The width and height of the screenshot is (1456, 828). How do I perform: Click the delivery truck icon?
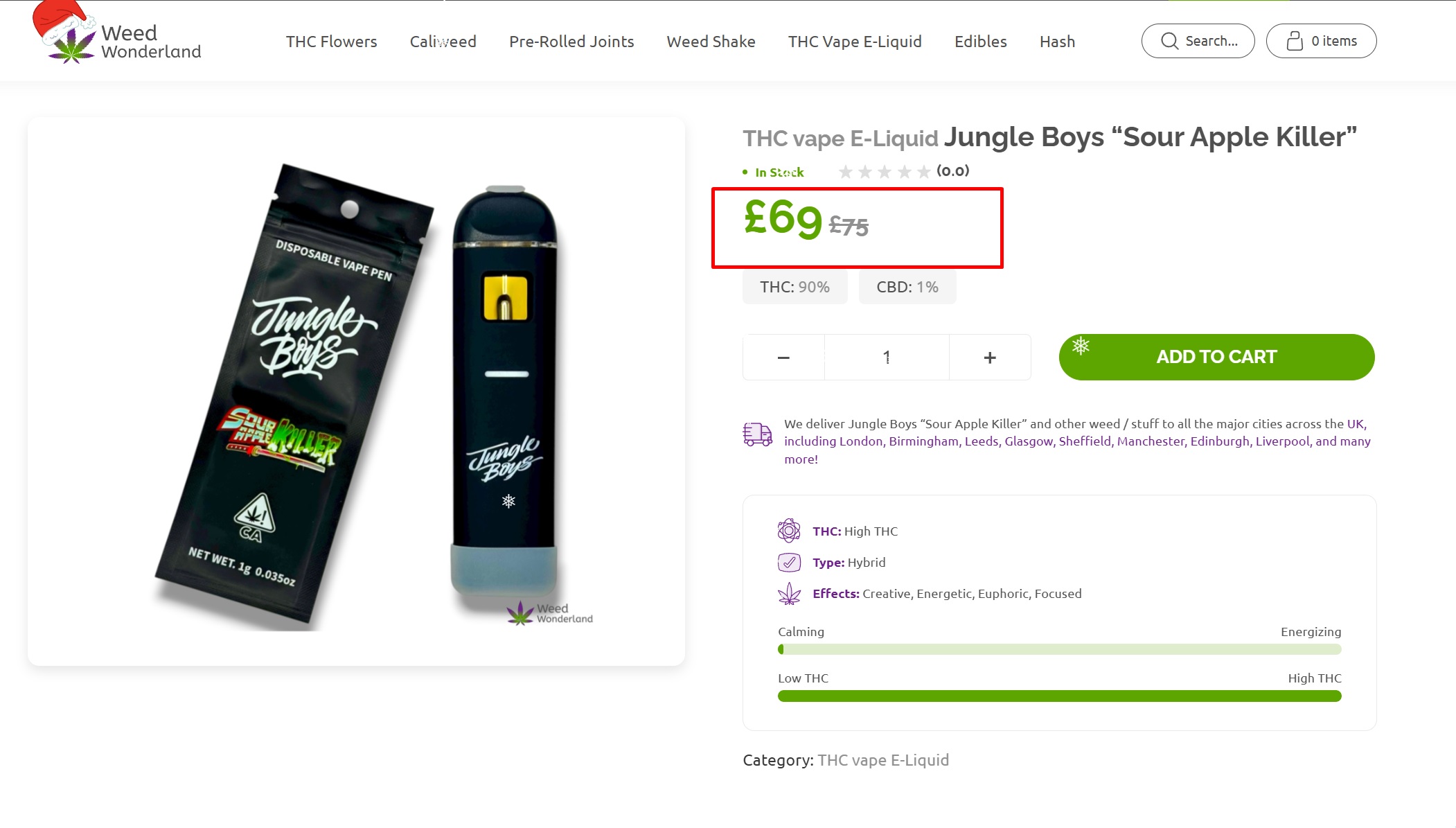pyautogui.click(x=757, y=434)
